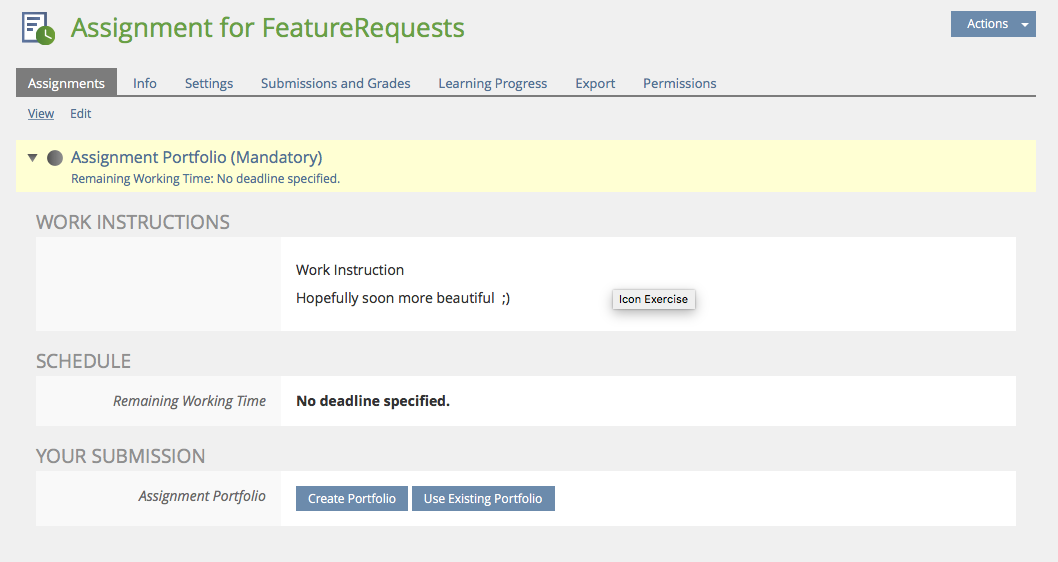Click the View sub-tab link
The image size is (1058, 562).
41,114
